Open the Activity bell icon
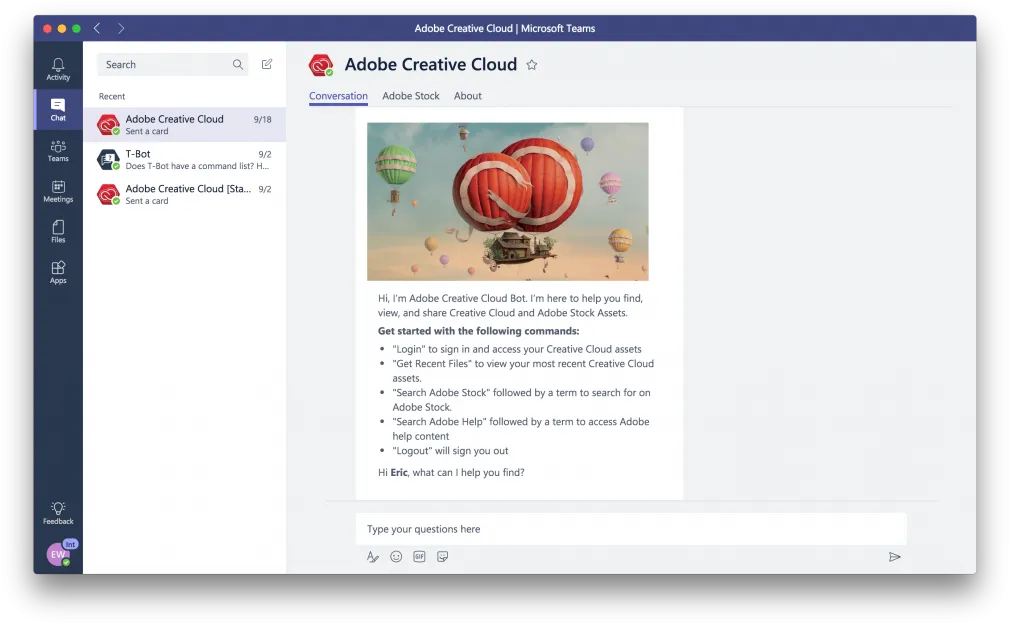 (58, 69)
